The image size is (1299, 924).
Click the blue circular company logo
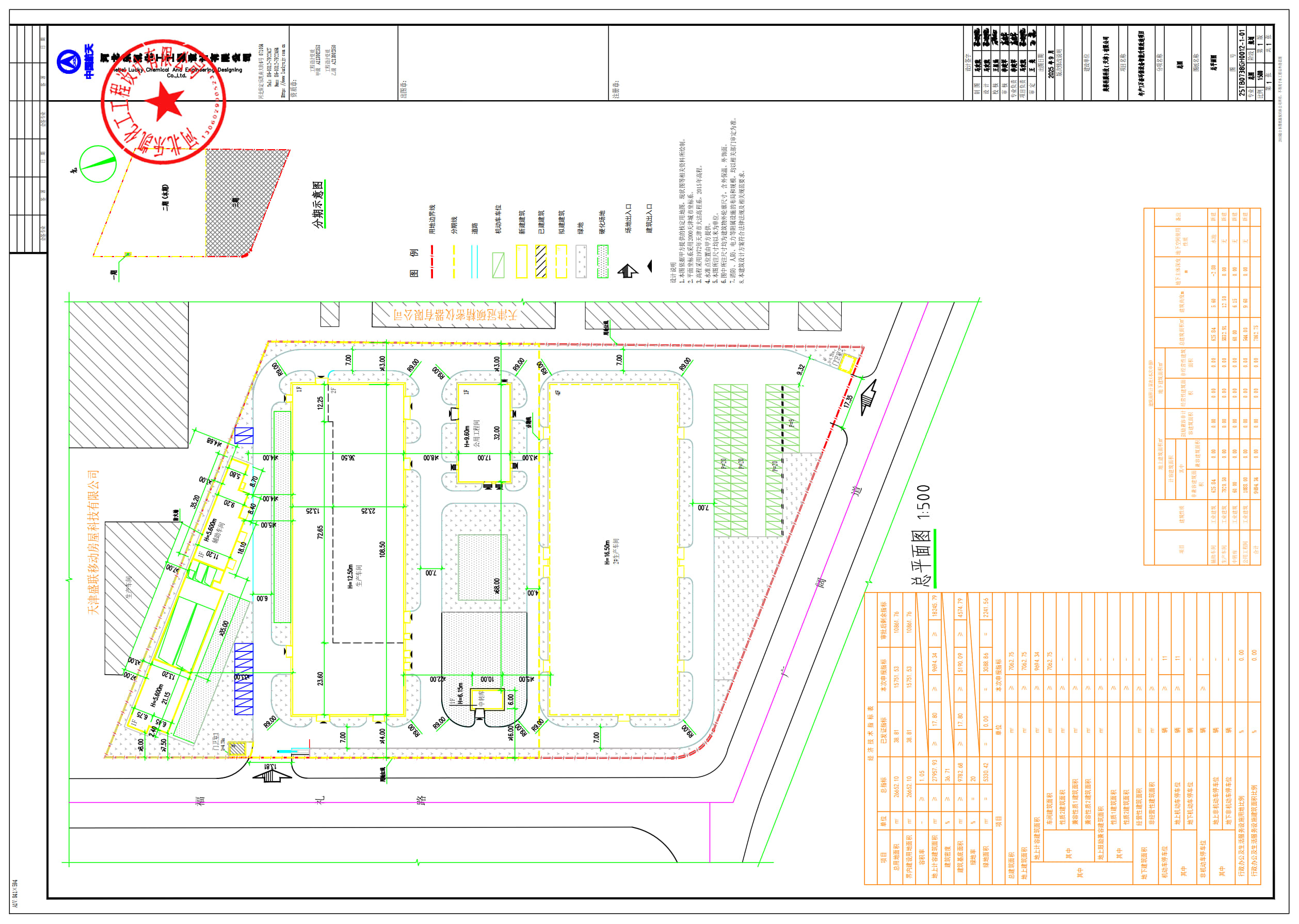(69, 61)
